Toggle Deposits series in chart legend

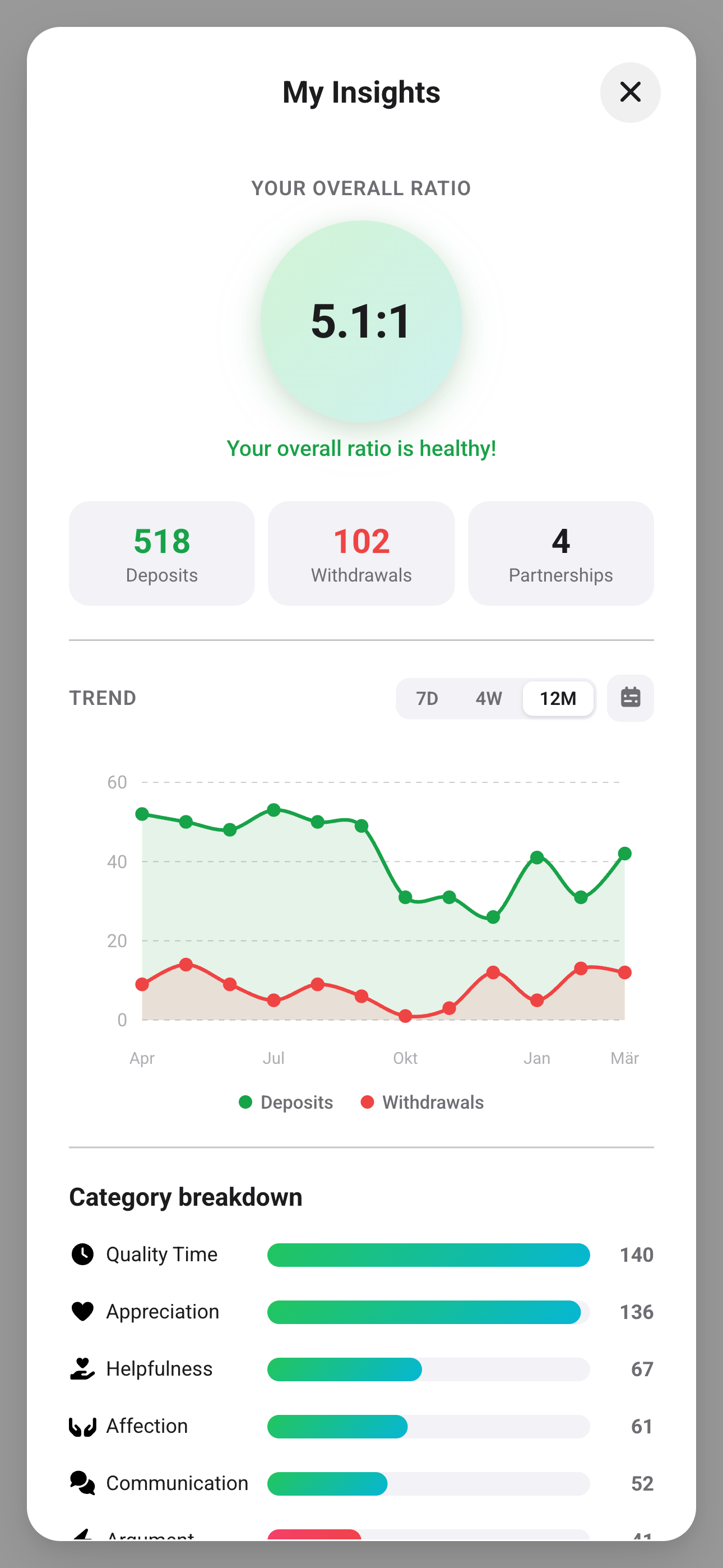[x=286, y=1102]
